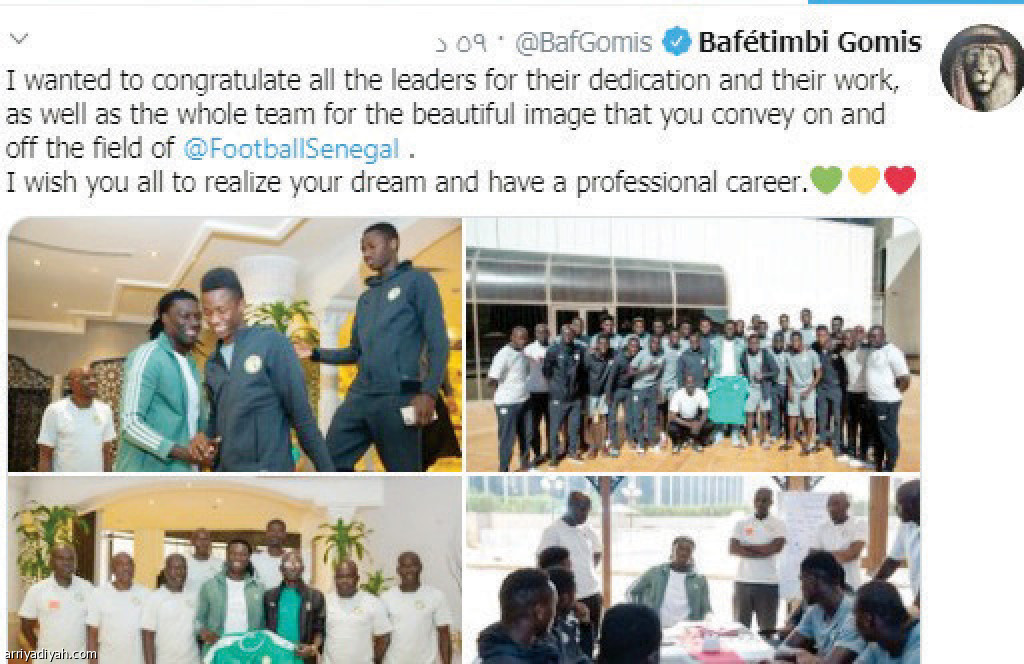Open the handshake photo with green jacket
The image size is (1024, 664).
(234, 345)
